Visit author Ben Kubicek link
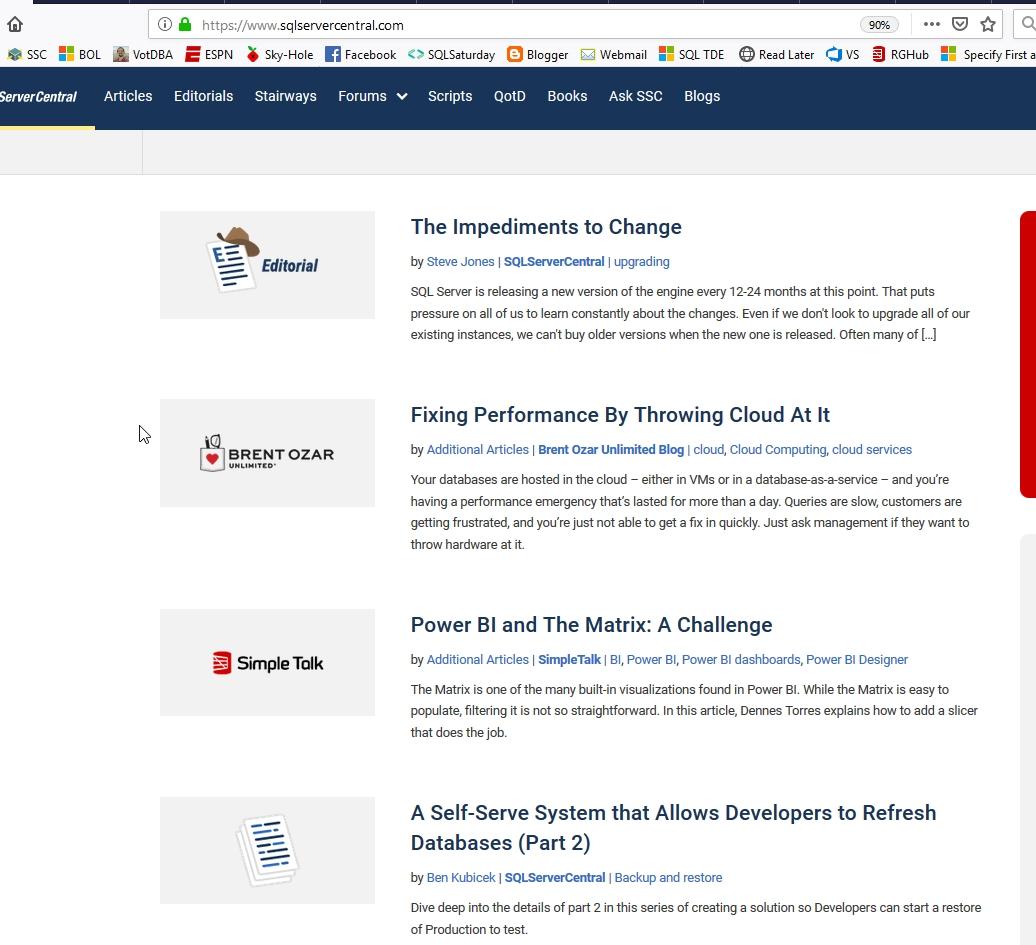1036x945 pixels. 461,878
